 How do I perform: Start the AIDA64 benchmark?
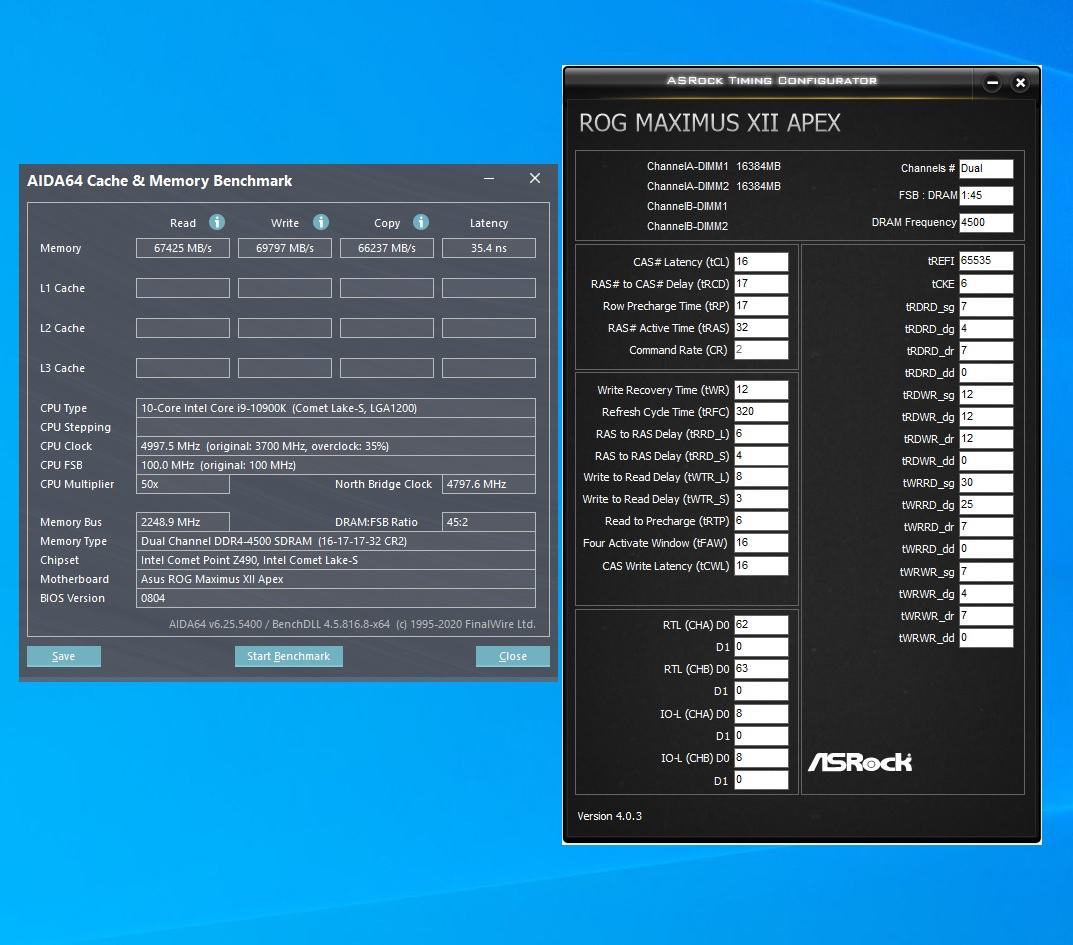289,656
